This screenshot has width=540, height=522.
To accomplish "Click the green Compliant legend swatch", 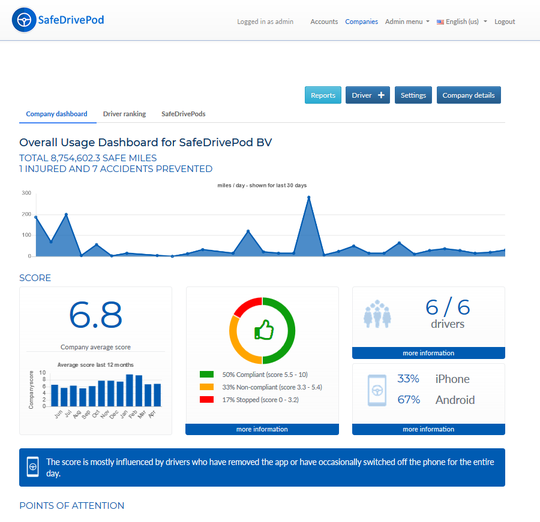I will tap(207, 374).
